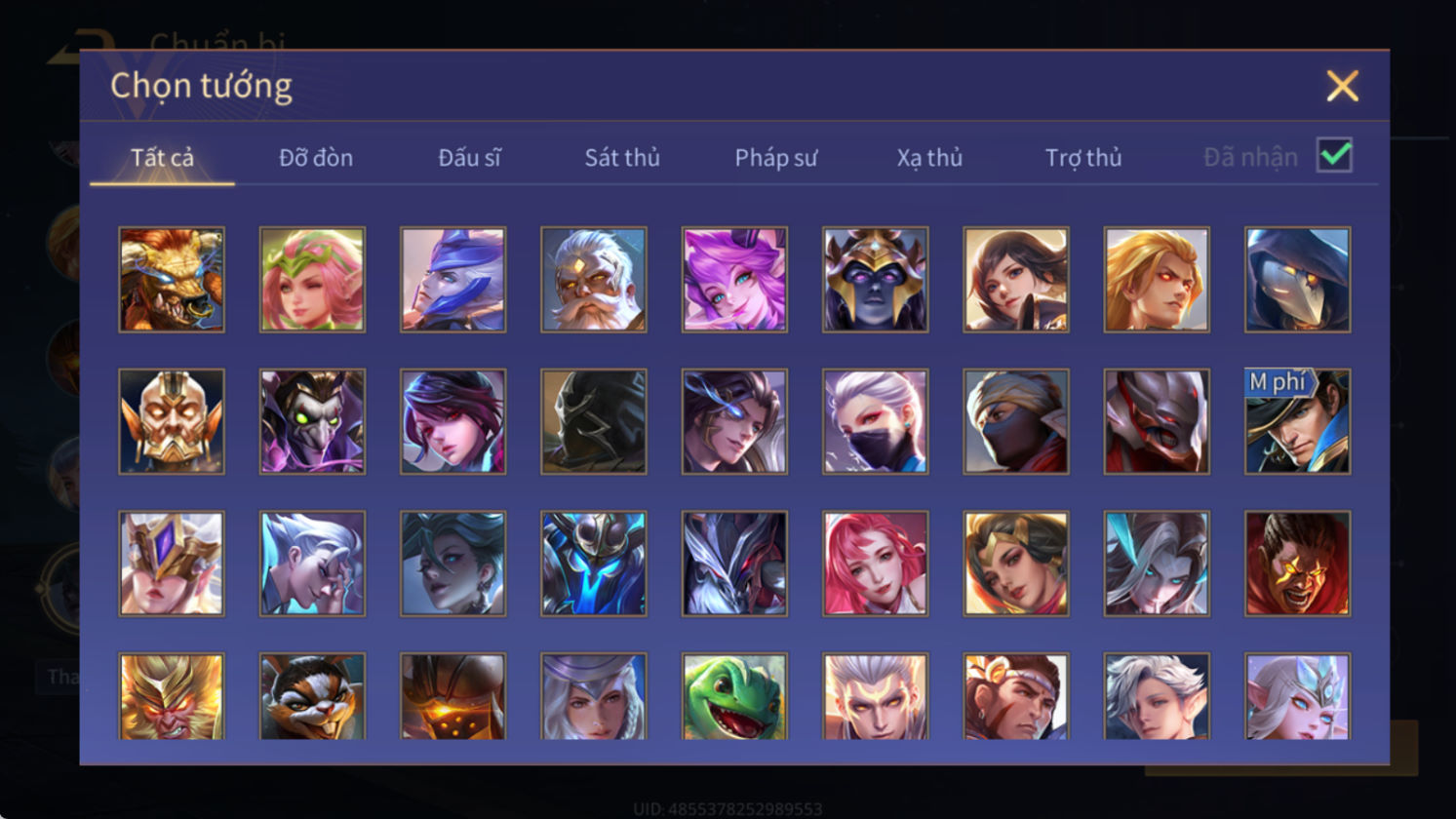Filter heroes by "Xạ thủ" tab
1456x819 pixels.
point(929,157)
